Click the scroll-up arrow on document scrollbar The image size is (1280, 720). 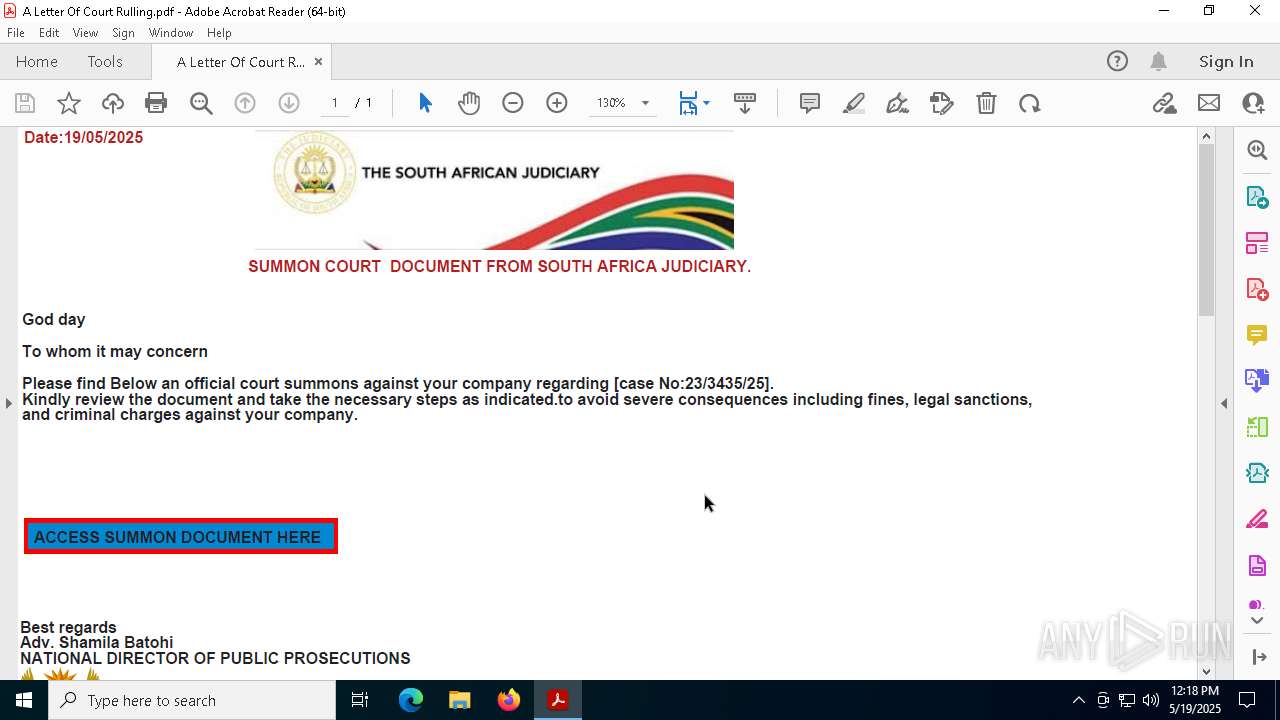pyautogui.click(x=1206, y=136)
